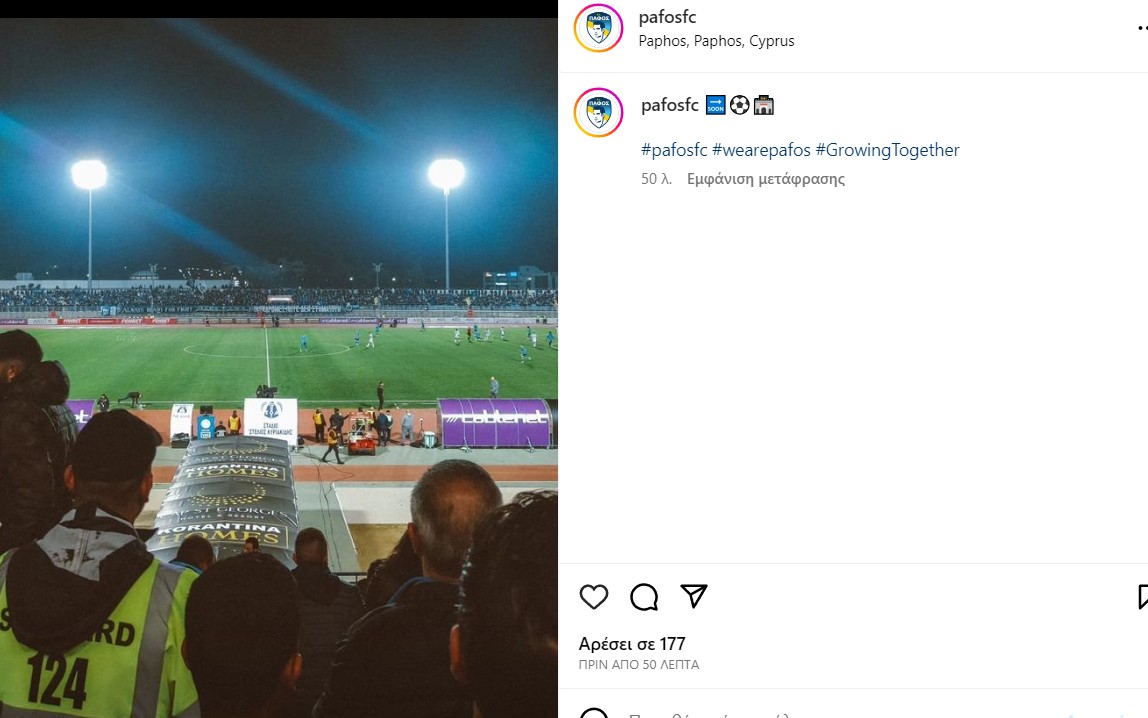Open the pafosfc username in the caption
Viewport: 1148px width, 718px height.
[x=670, y=105]
